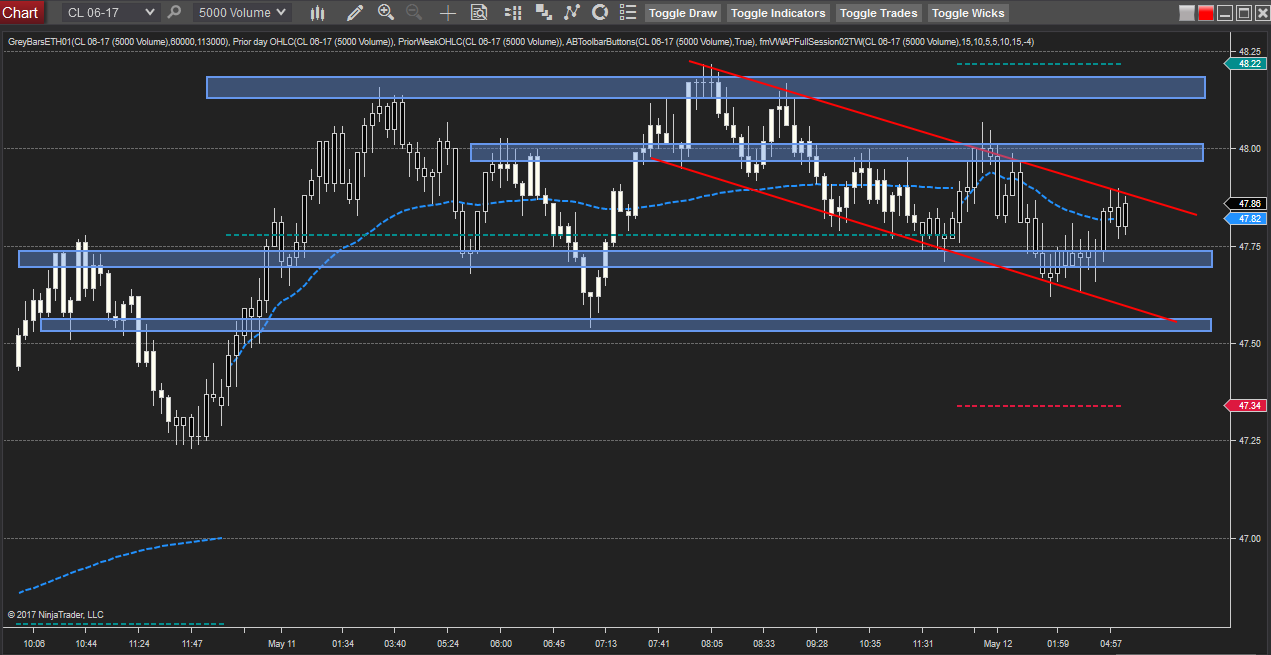Image resolution: width=1271 pixels, height=655 pixels.
Task: Select the lower red trend line
Action: tap(912, 238)
